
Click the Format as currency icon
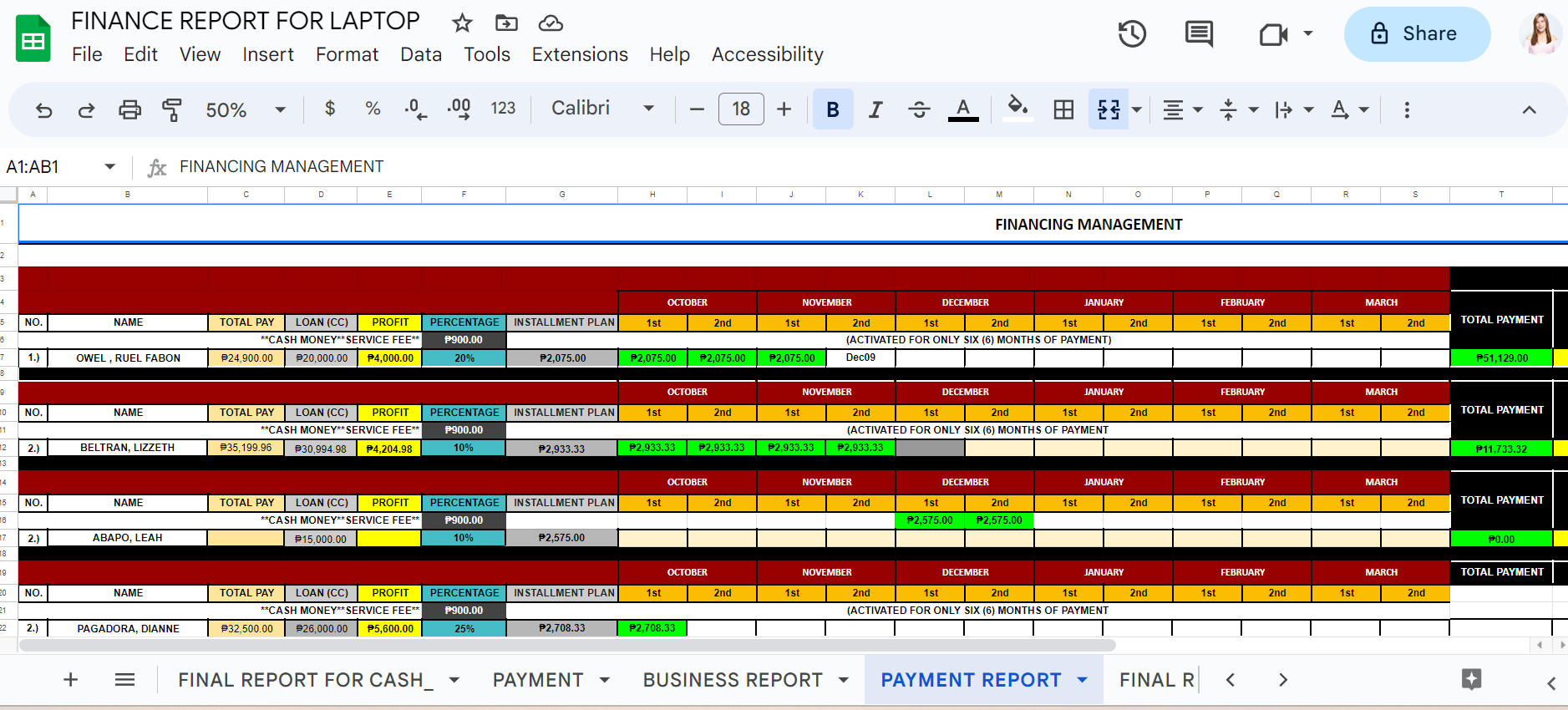click(330, 109)
